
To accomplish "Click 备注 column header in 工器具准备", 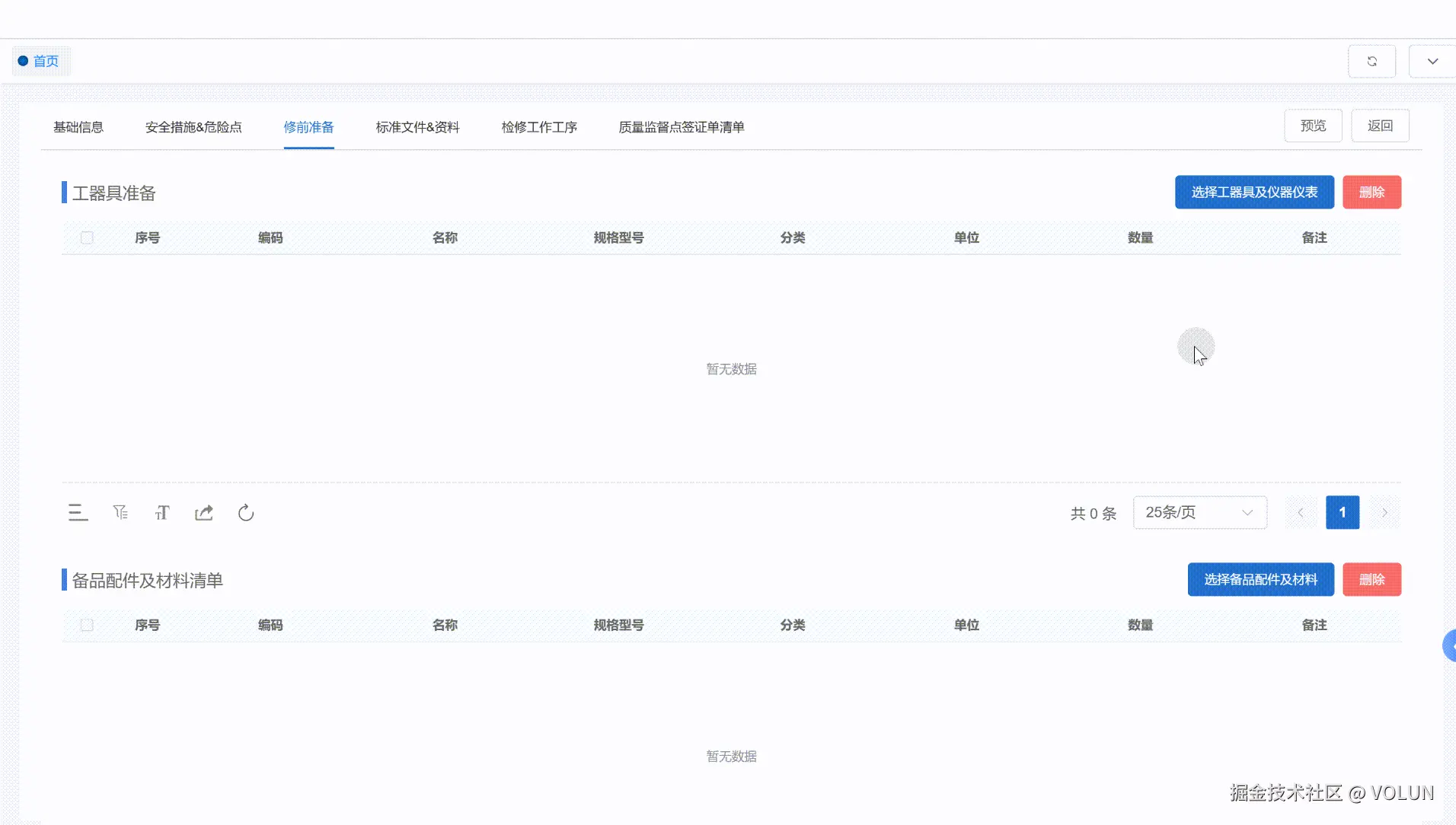I will (x=1314, y=238).
